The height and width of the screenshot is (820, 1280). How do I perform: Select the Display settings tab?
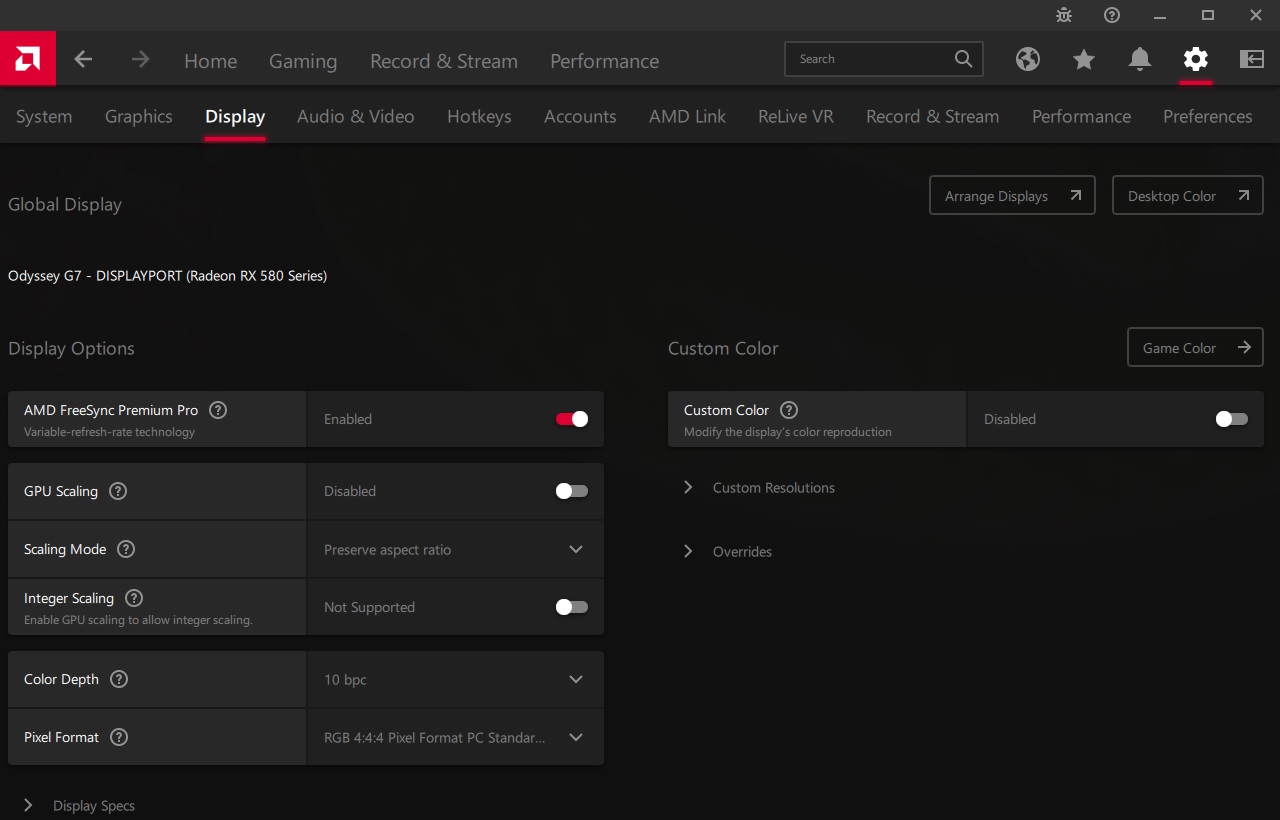pos(235,116)
